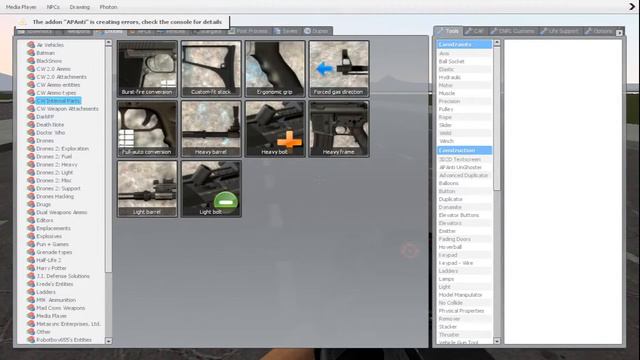Open the NPCs menu in top bar
This screenshot has width=640, height=360.
53,7
